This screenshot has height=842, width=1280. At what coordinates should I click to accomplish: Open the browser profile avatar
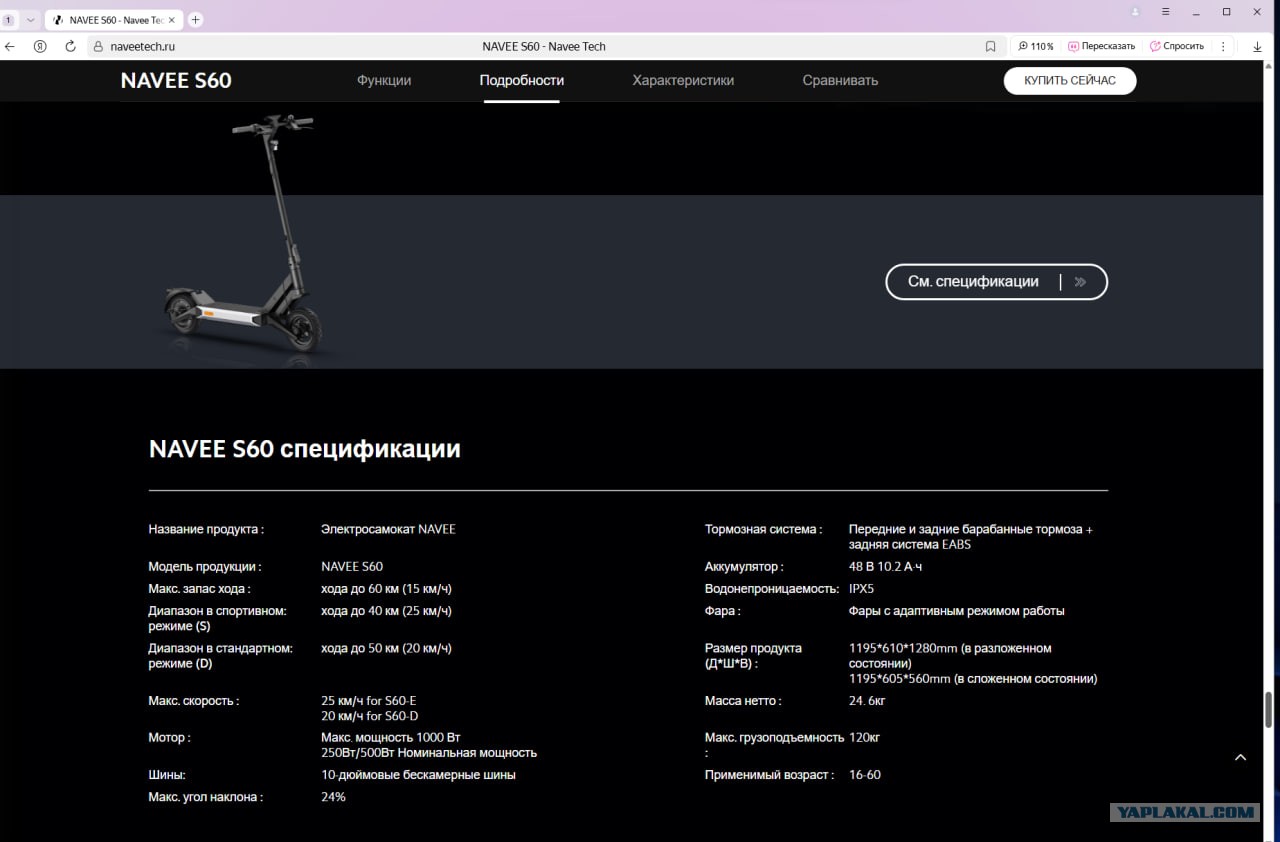point(1135,12)
